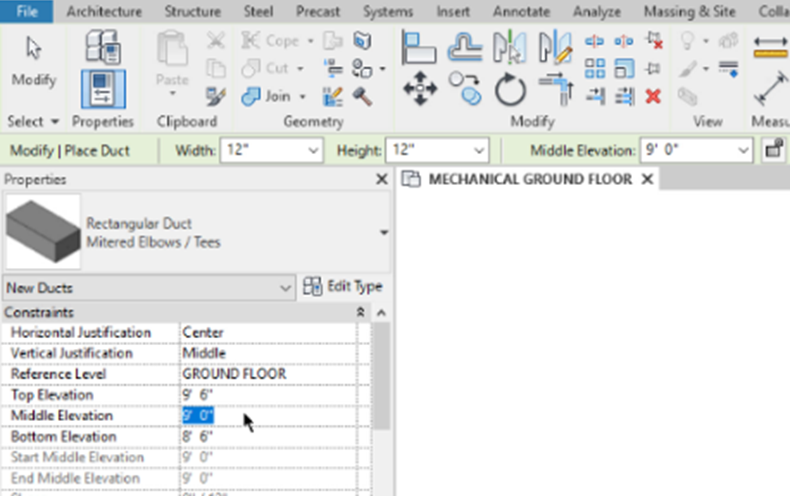Select Trim/Extend Multiple Elements tool
Viewport: 790px width, 496px height.
(x=624, y=96)
